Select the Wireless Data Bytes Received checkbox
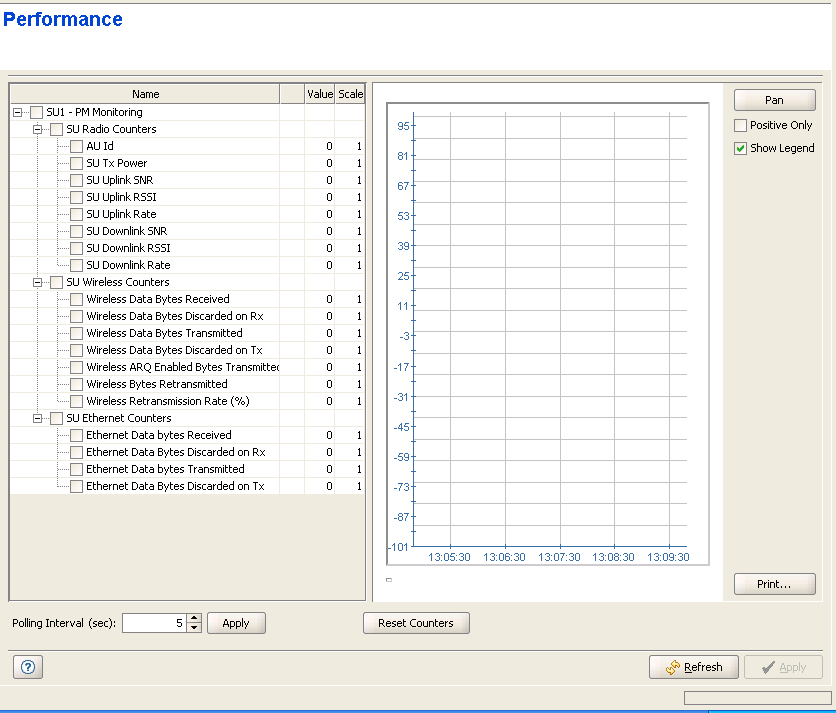The height and width of the screenshot is (713, 836). [x=77, y=300]
